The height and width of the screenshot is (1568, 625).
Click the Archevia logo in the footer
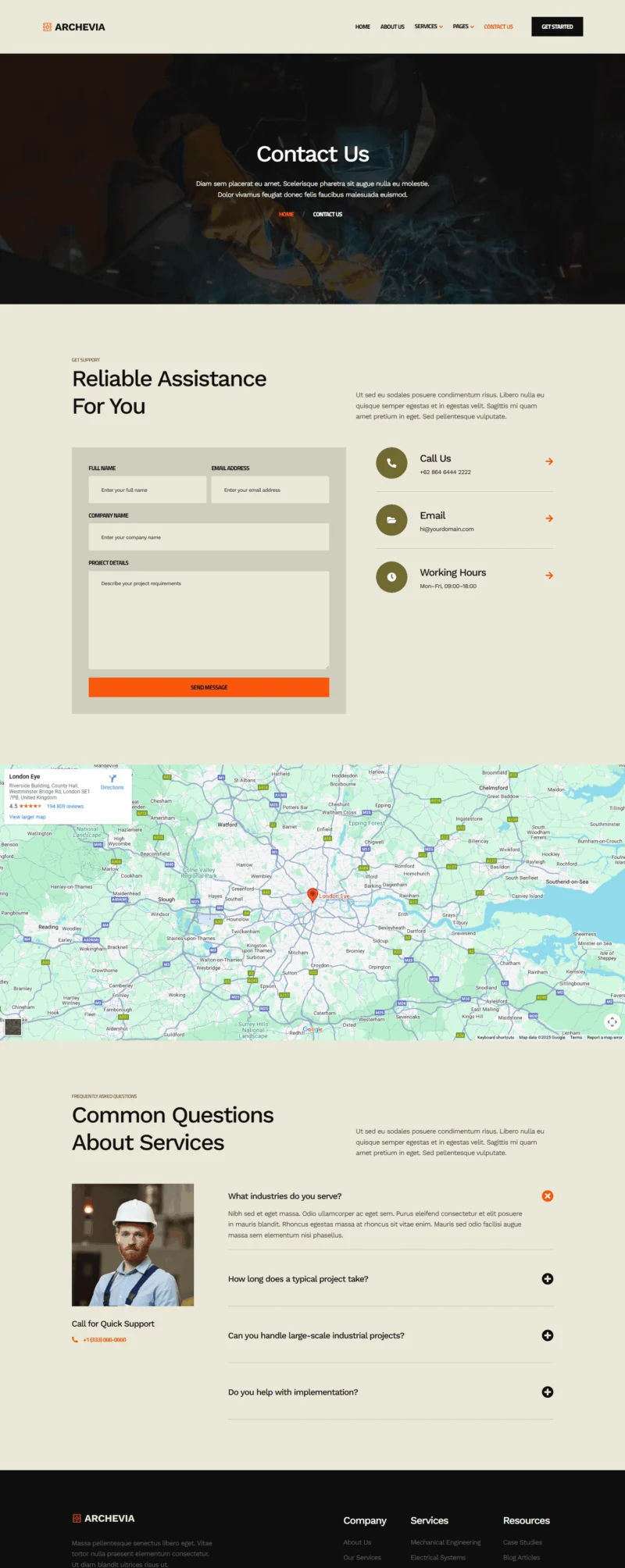pos(103,1518)
